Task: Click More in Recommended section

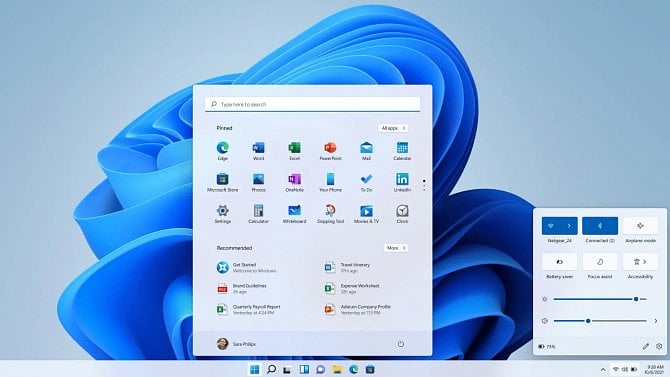Action: pyautogui.click(x=396, y=248)
